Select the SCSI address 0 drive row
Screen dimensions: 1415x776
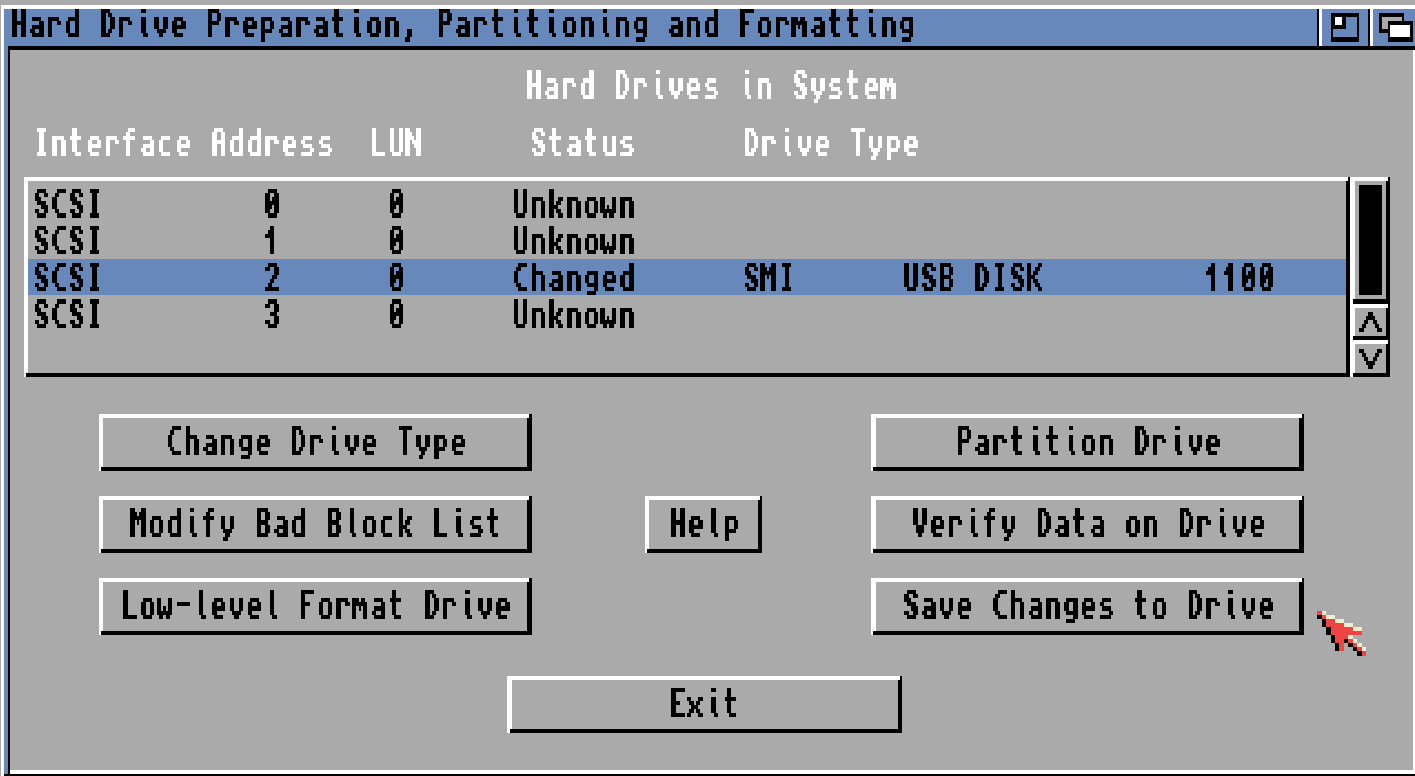pos(400,205)
